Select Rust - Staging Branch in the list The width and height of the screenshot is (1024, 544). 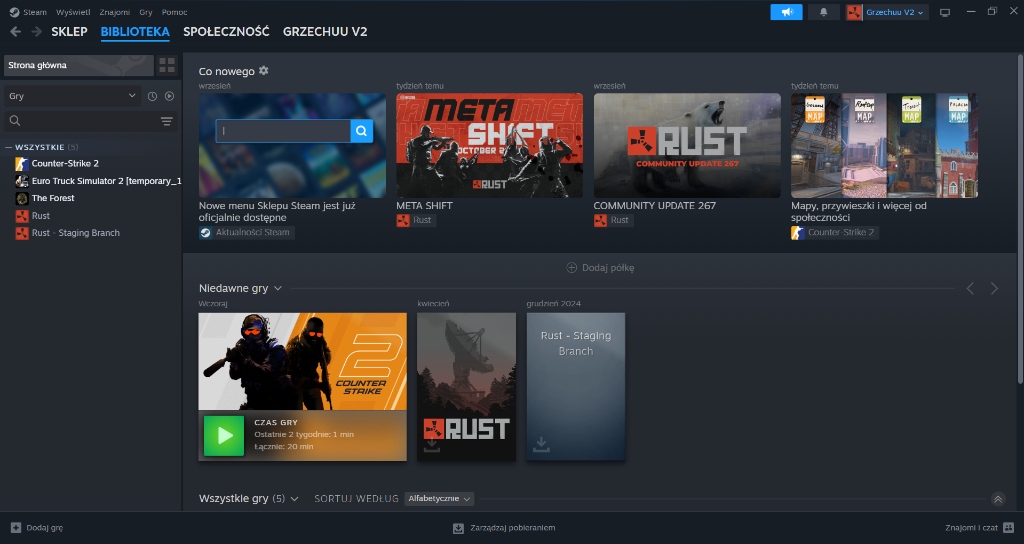(x=76, y=232)
